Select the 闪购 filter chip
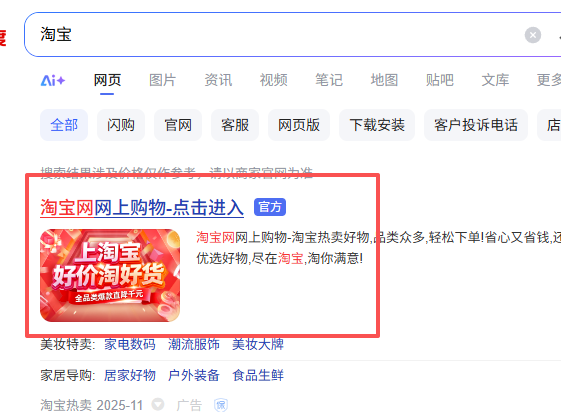Viewport: 561px width, 412px height. tap(121, 125)
